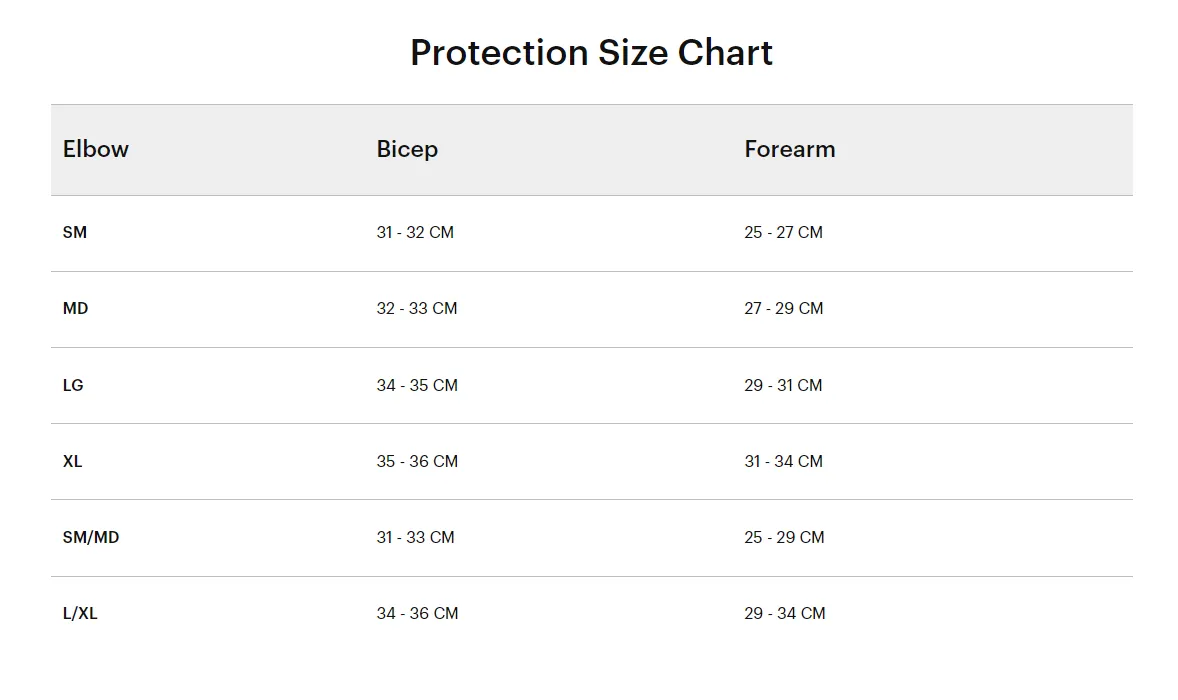
Task: Select the 34 - 35 CM bicep value
Action: point(417,385)
